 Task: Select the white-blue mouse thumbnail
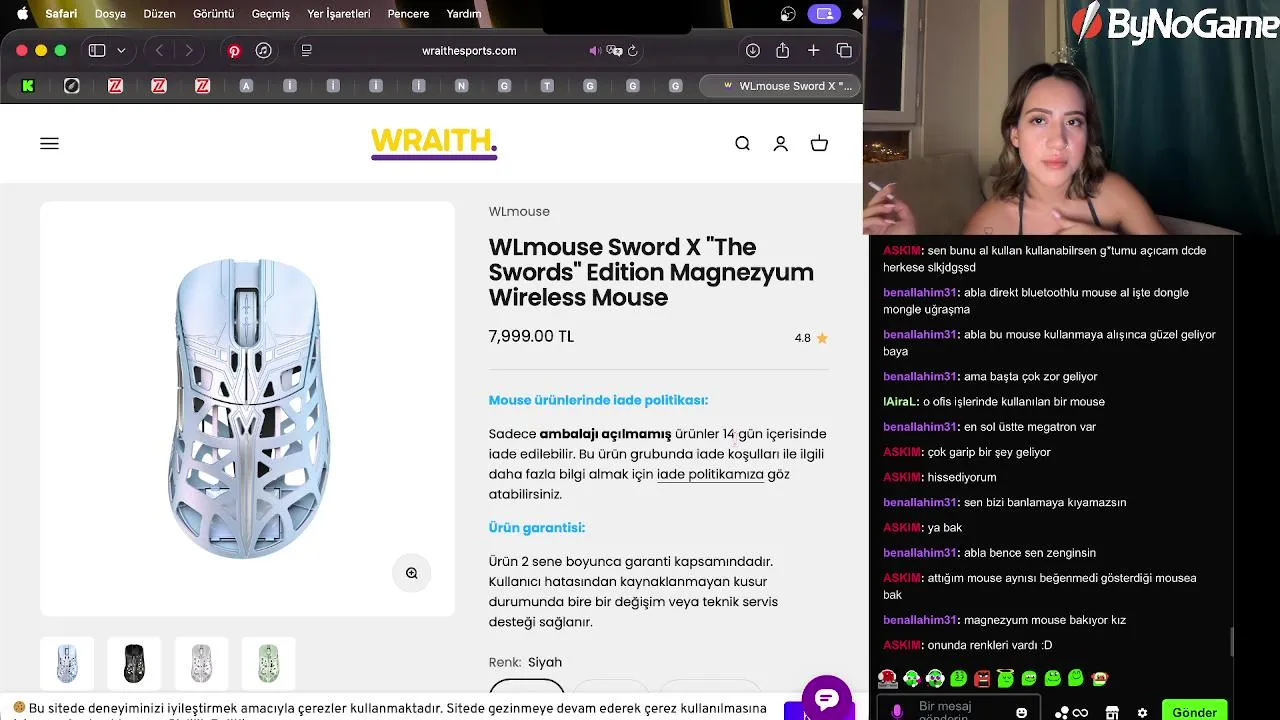(67, 663)
